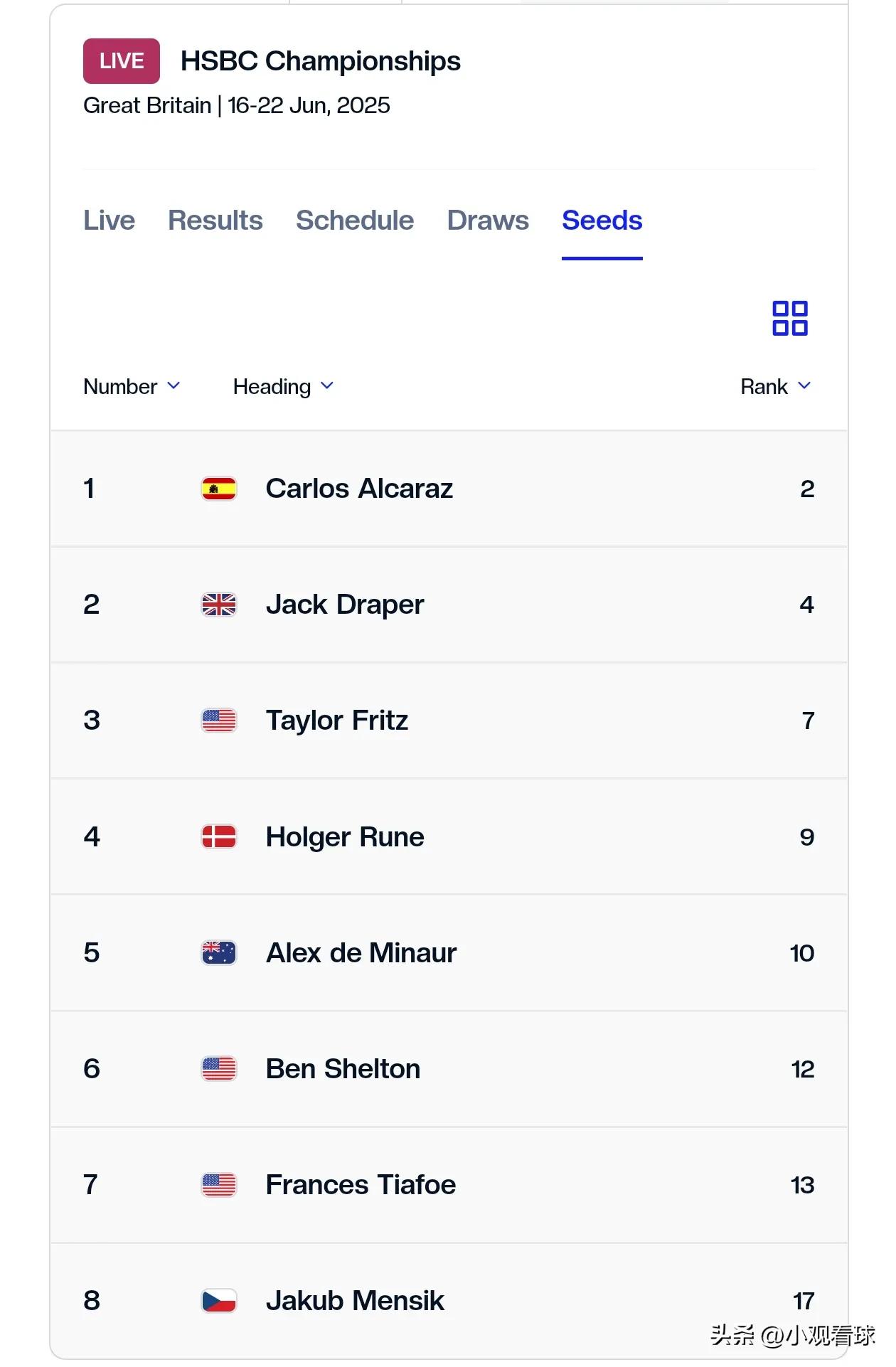Click the red LIVE badge
The image size is (896, 1367).
(122, 61)
